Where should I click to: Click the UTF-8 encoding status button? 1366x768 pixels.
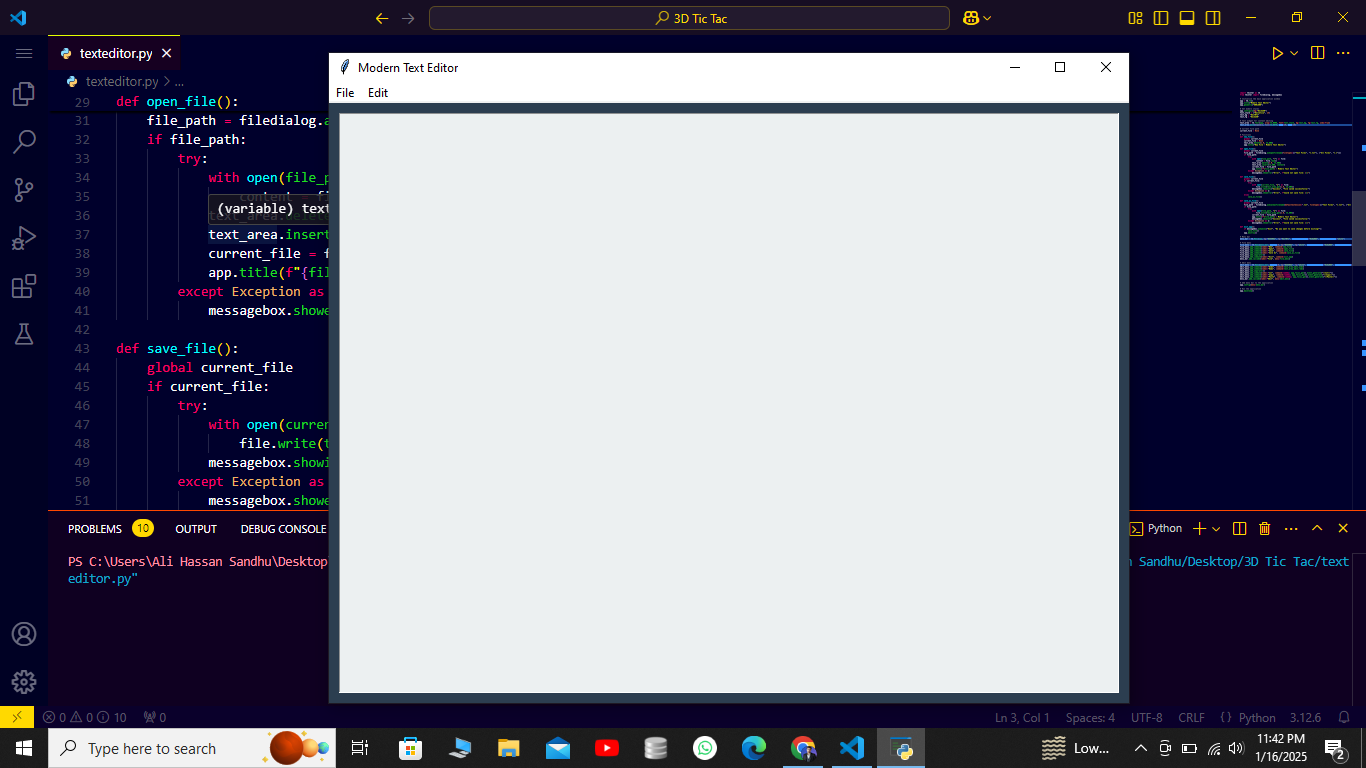1146,717
